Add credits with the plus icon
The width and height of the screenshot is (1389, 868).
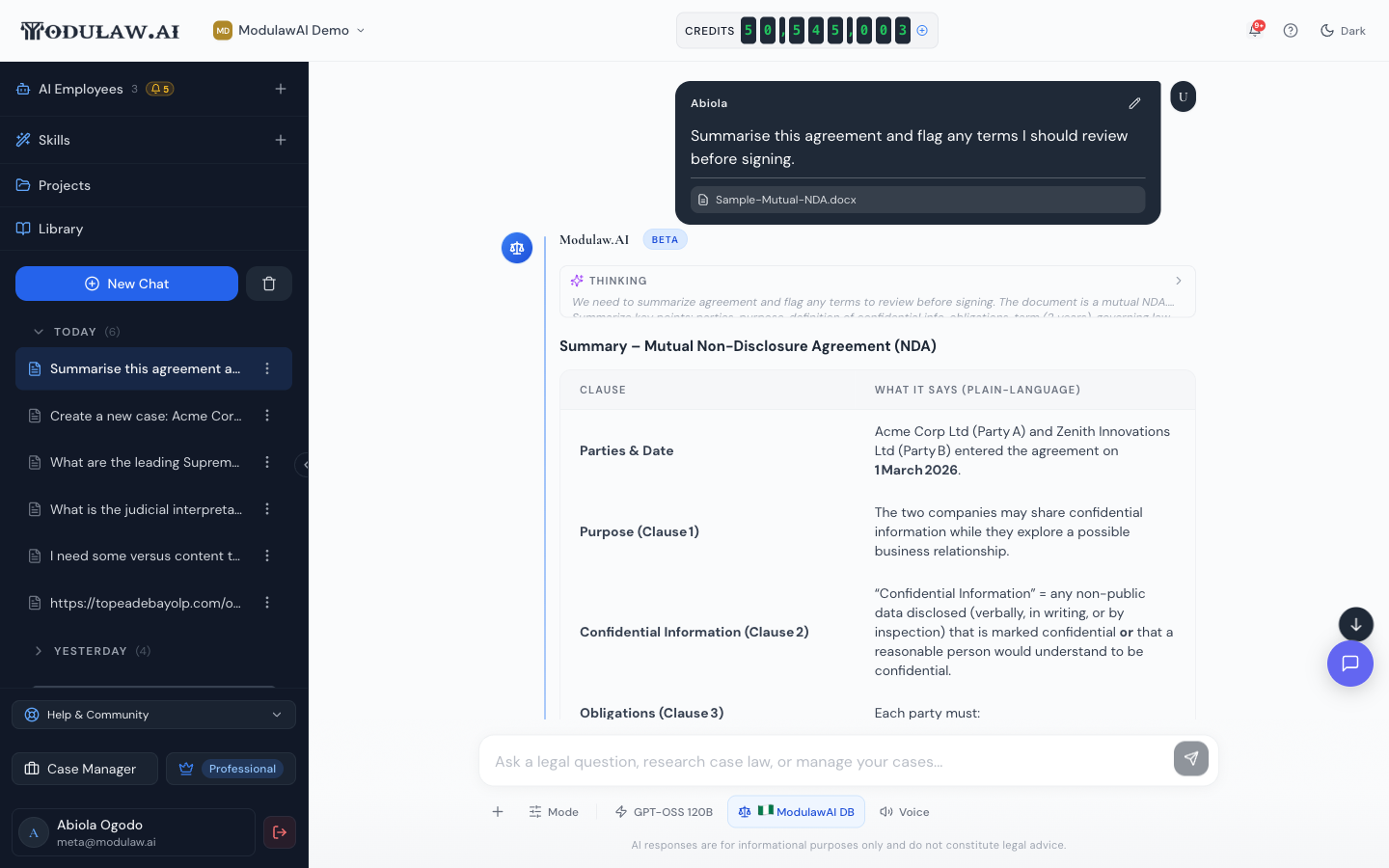click(x=922, y=31)
